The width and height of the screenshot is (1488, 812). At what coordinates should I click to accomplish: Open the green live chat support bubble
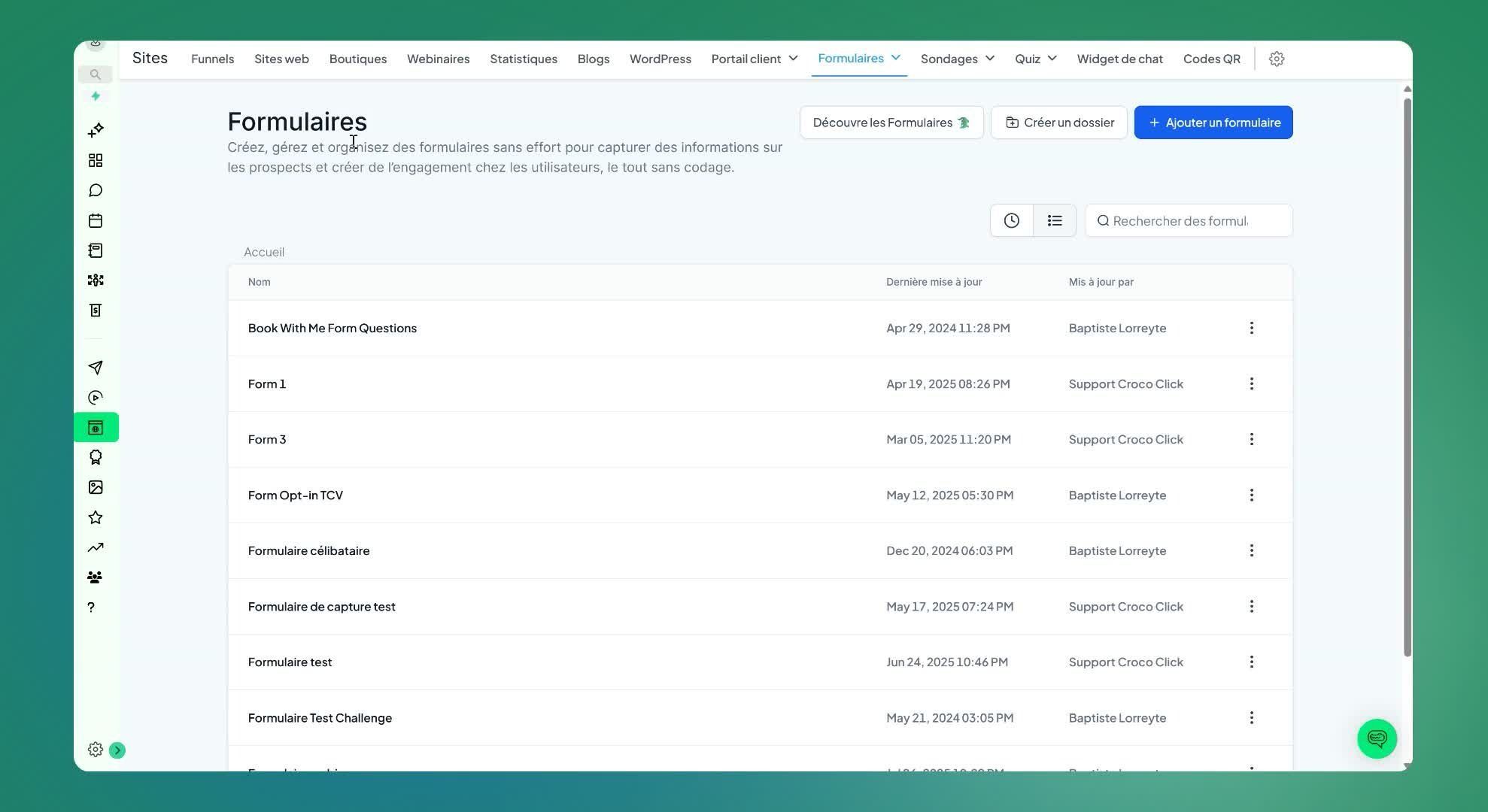tap(1377, 739)
